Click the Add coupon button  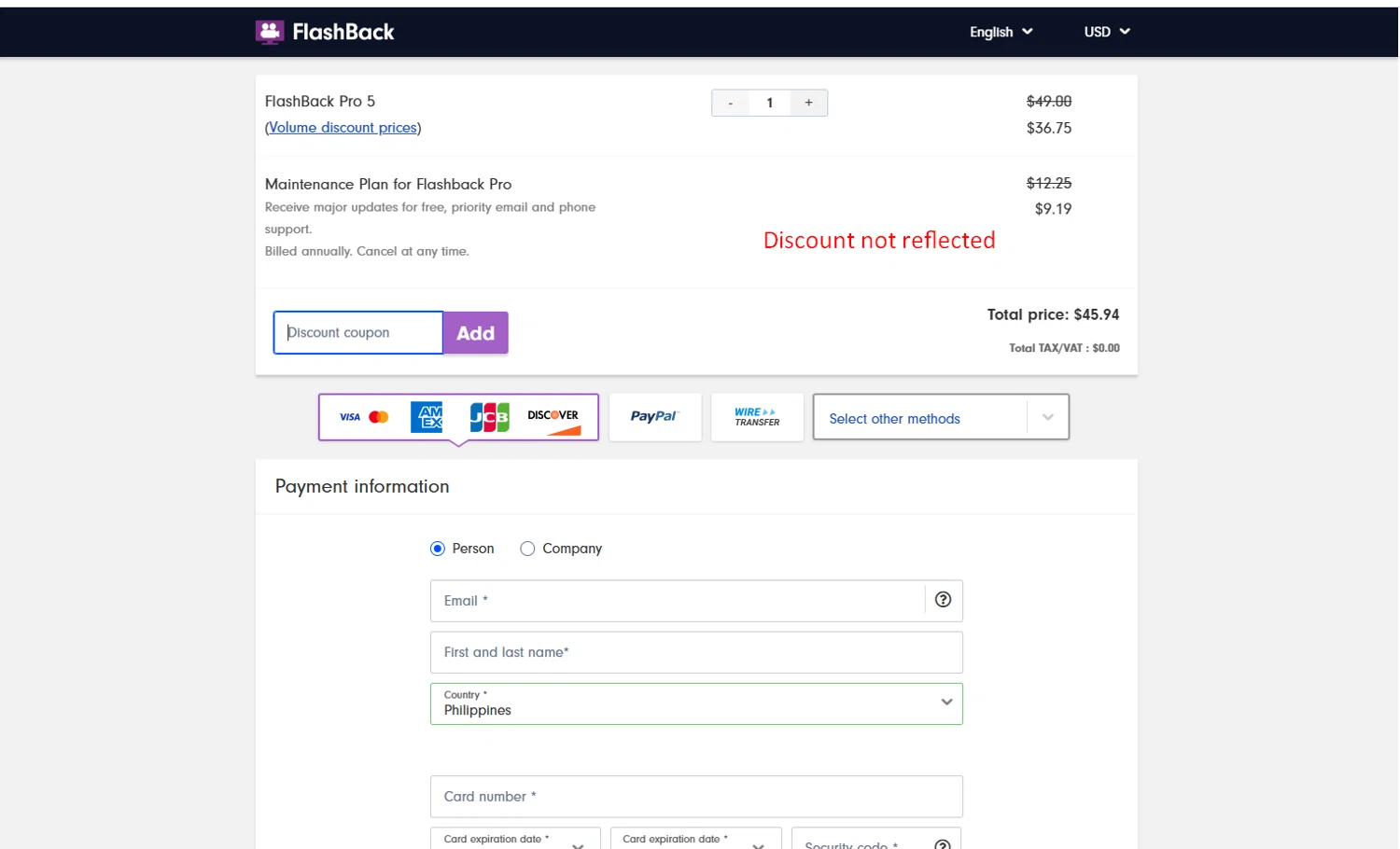click(476, 333)
